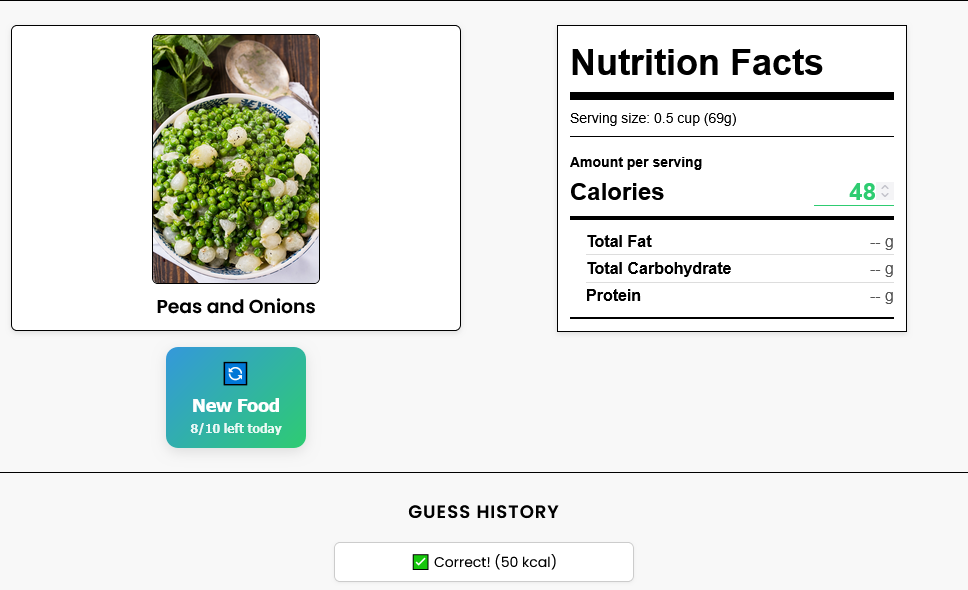968x590 pixels.
Task: Click the Nutrition Facts heading
Action: point(696,62)
